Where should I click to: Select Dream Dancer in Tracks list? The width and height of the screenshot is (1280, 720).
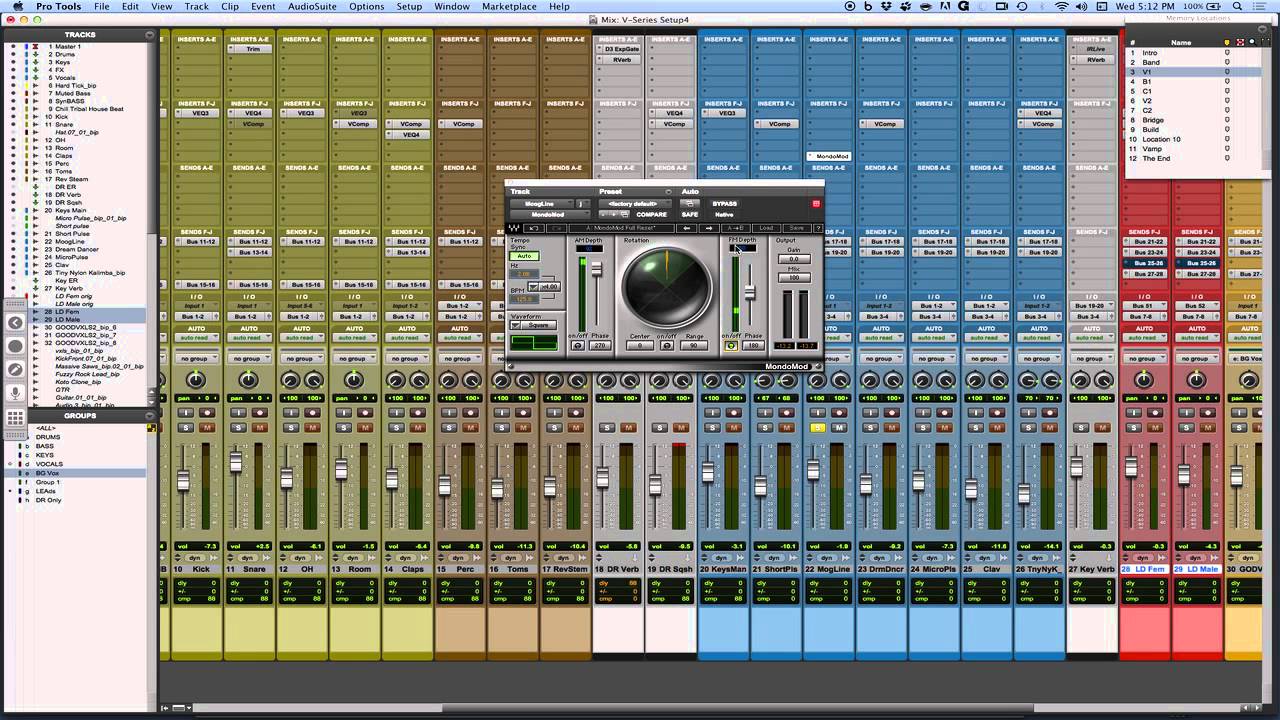pos(78,249)
